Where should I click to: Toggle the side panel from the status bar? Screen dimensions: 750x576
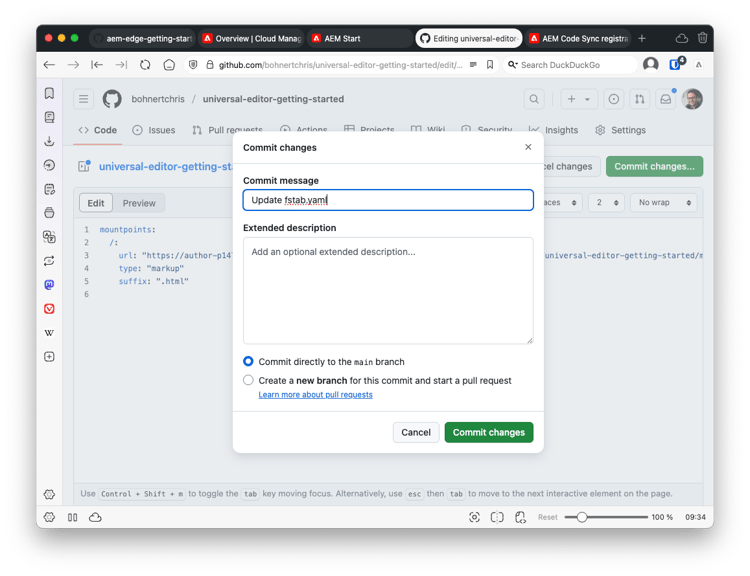[x=73, y=517]
